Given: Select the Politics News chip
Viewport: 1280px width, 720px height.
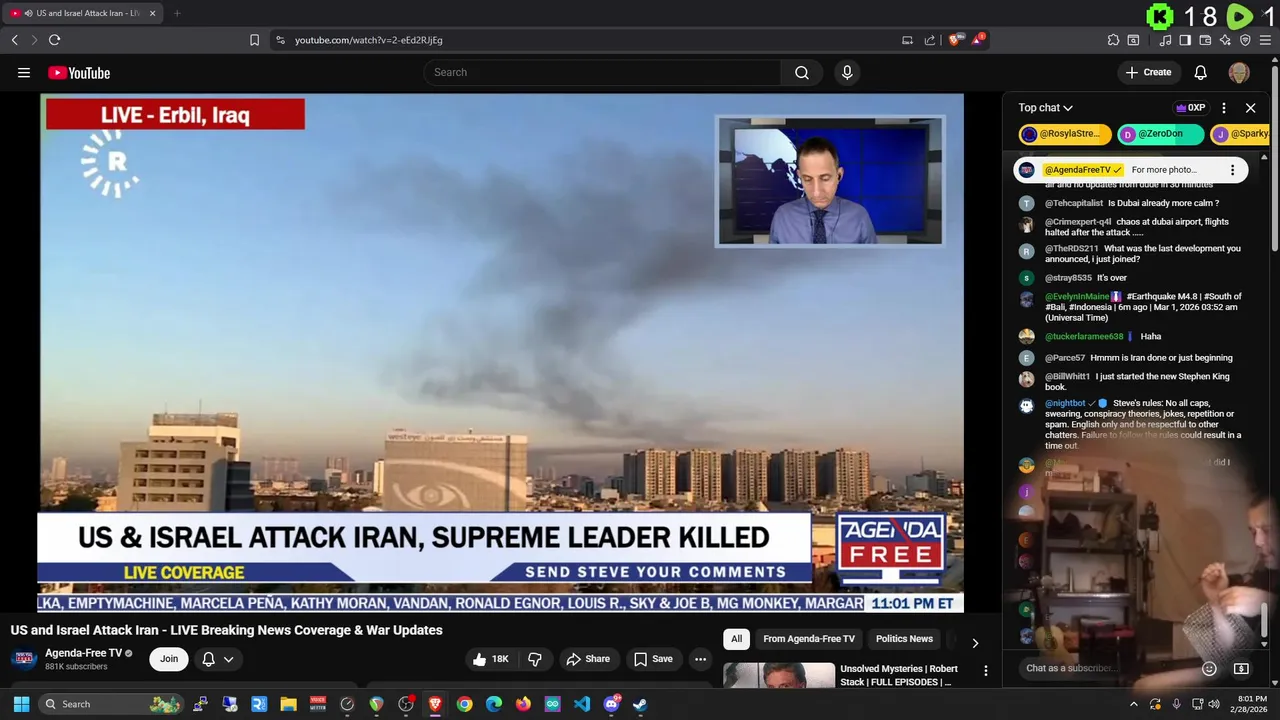Looking at the screenshot, I should pos(904,639).
